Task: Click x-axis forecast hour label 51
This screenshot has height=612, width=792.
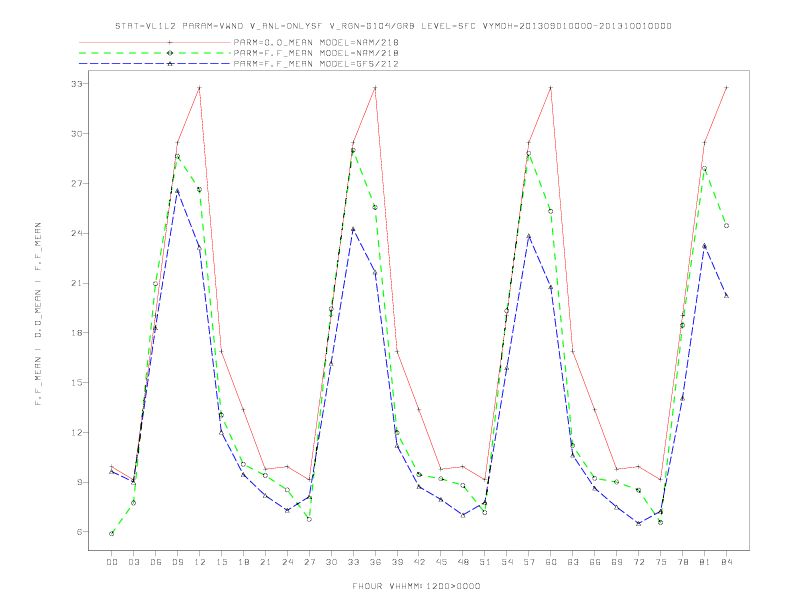Action: point(485,562)
